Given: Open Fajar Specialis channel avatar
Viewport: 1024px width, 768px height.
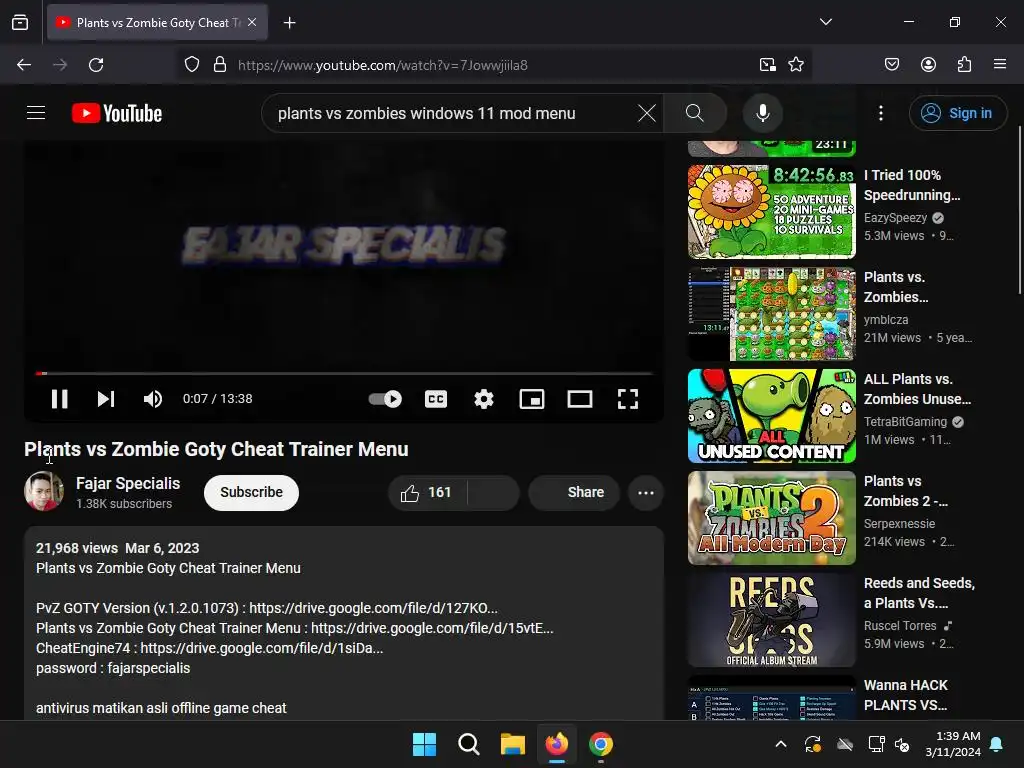Looking at the screenshot, I should (x=44, y=491).
